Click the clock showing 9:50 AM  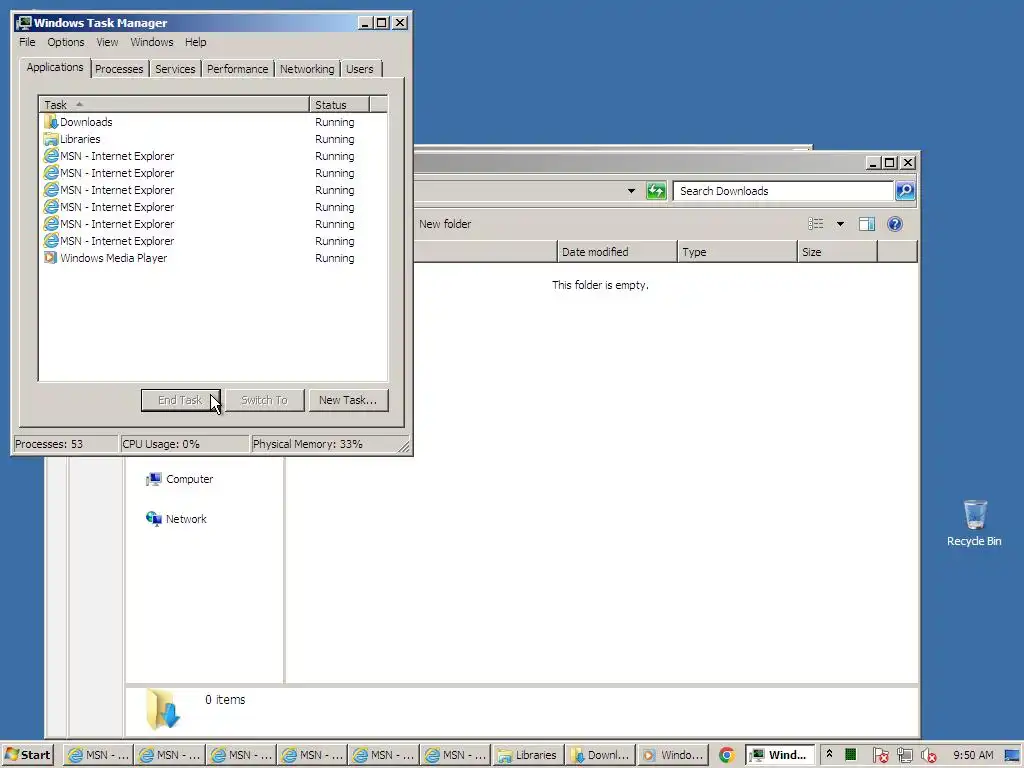point(973,755)
